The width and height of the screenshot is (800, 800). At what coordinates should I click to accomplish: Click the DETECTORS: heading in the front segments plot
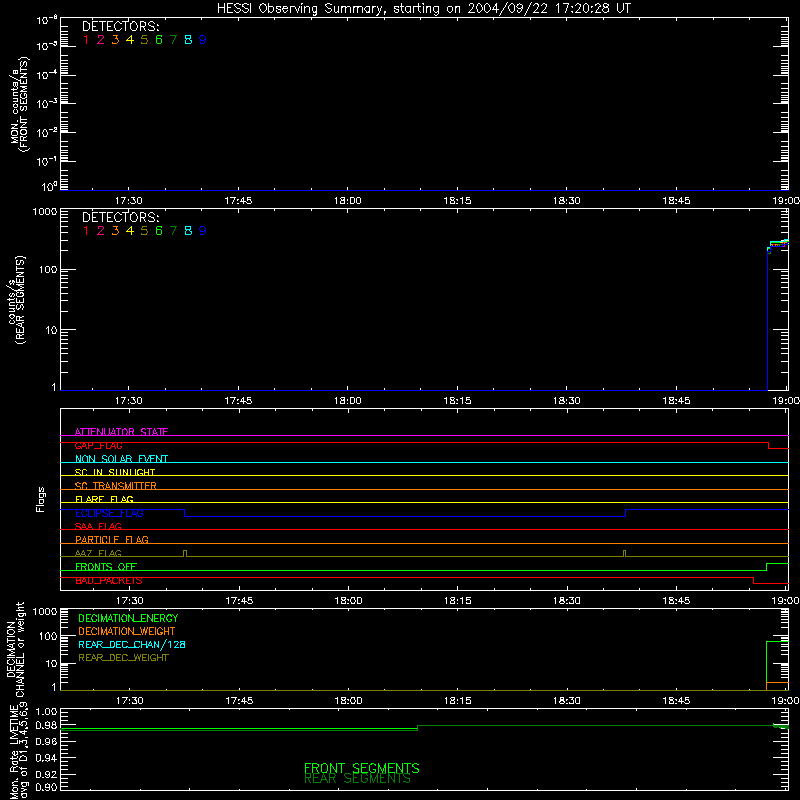point(121,26)
